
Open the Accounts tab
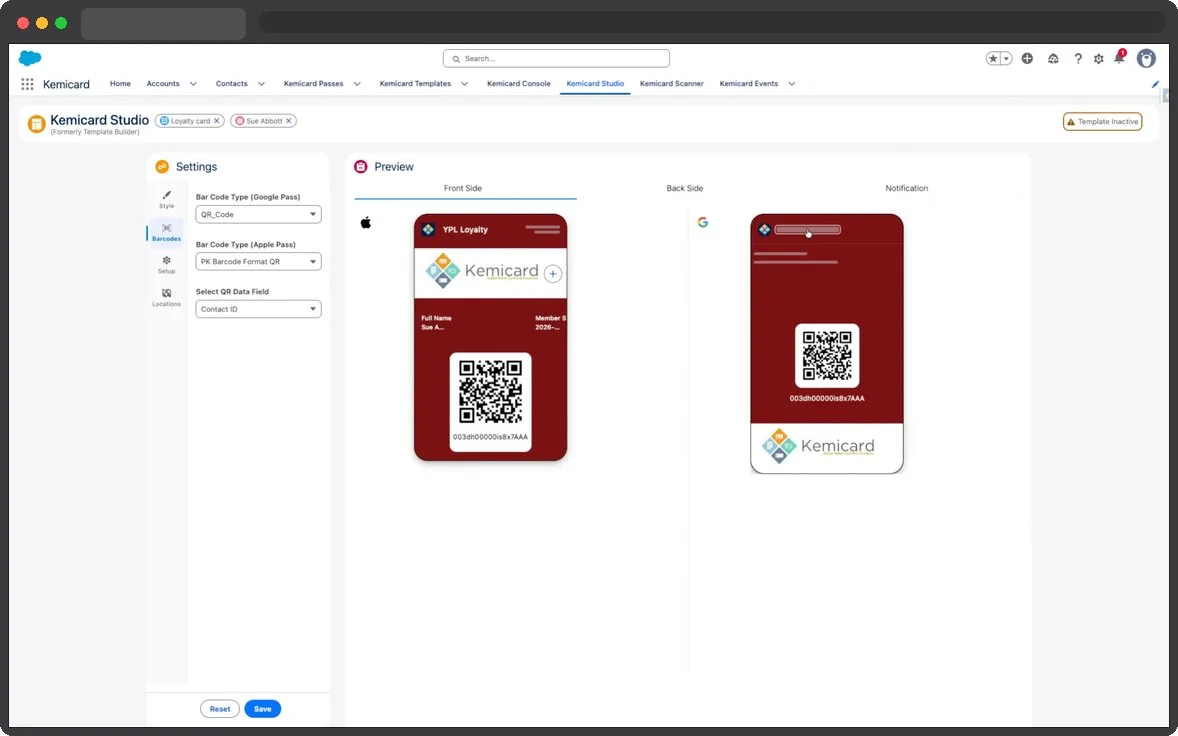coord(163,83)
